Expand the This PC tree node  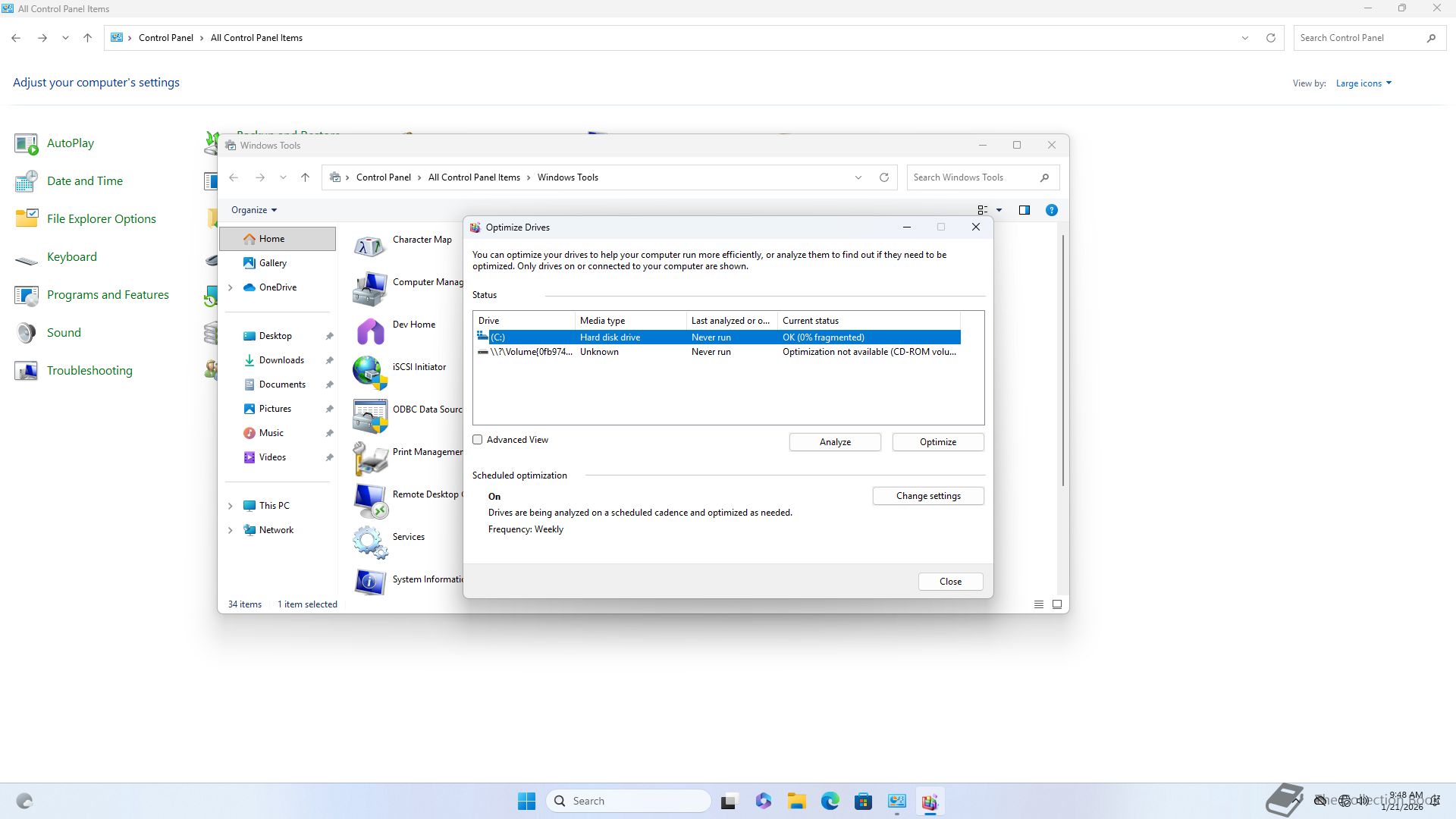coord(231,506)
